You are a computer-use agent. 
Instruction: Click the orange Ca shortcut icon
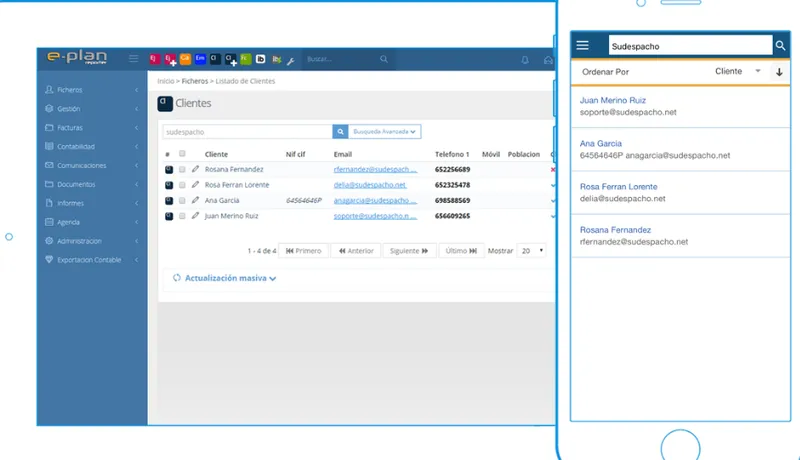[x=185, y=59]
